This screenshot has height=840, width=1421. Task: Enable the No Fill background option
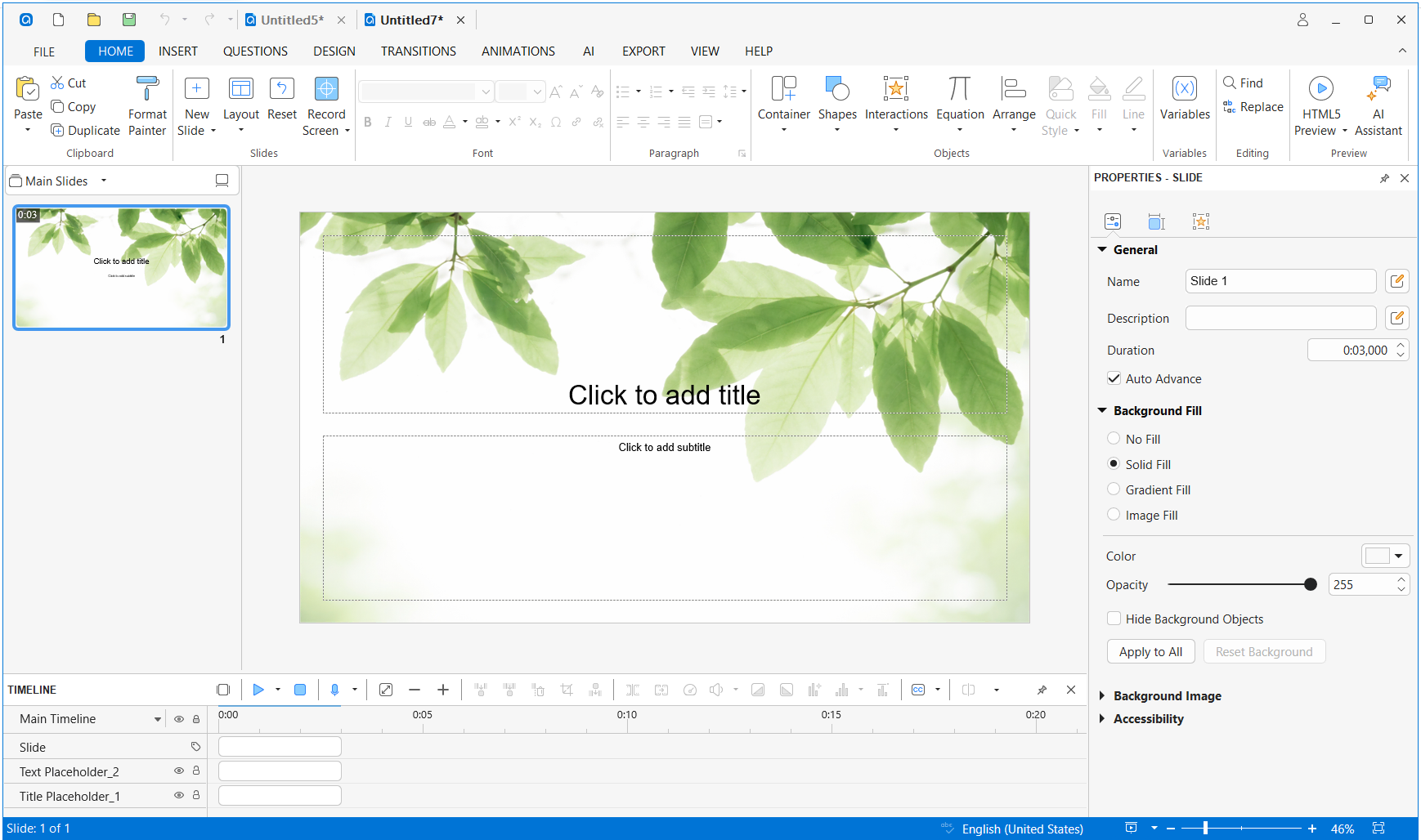(x=1114, y=439)
